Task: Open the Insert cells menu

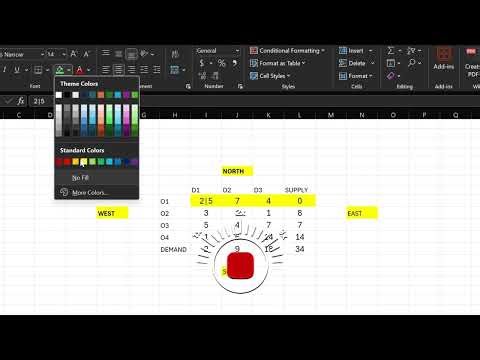Action: point(355,51)
